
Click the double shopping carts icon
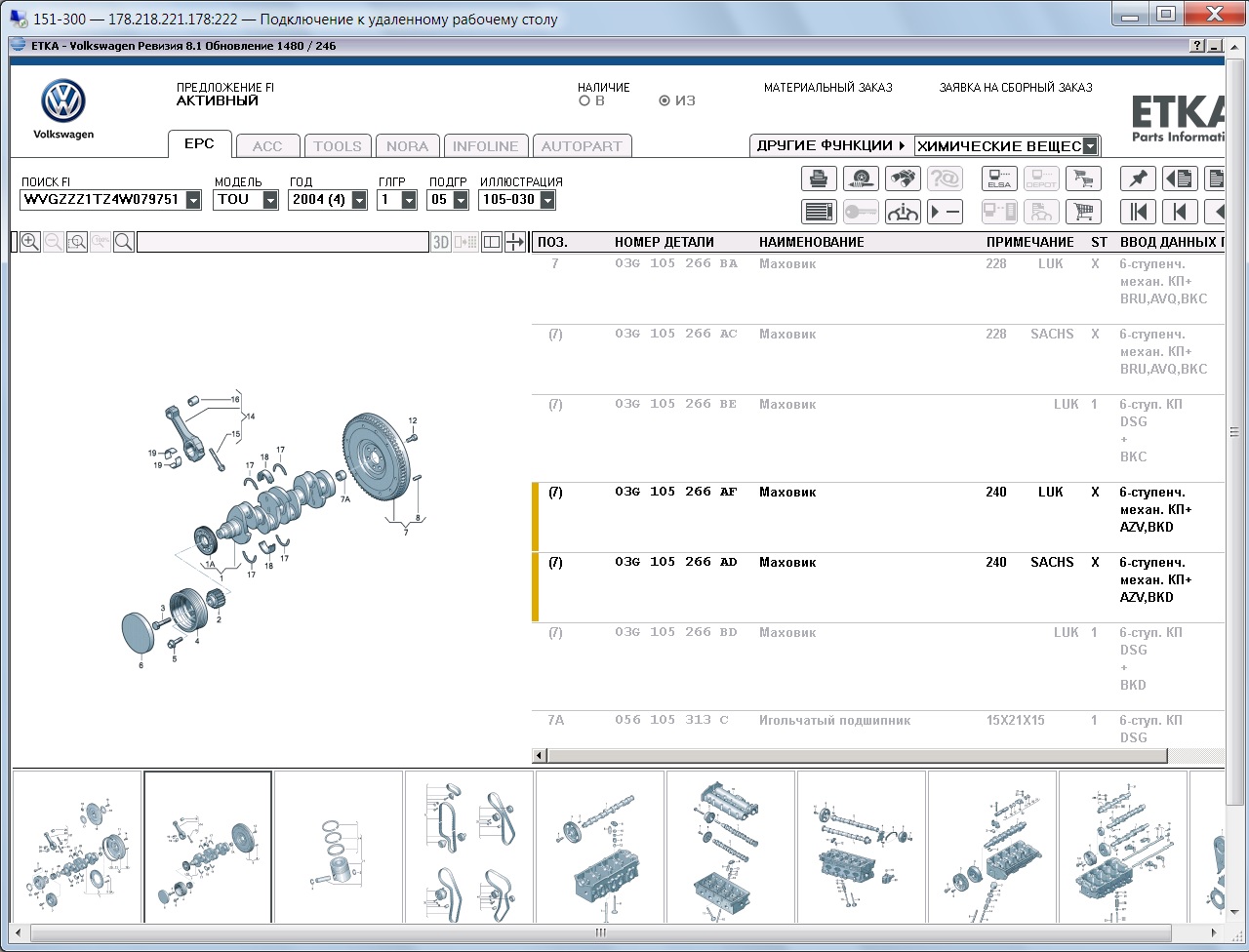pyautogui.click(x=1083, y=178)
